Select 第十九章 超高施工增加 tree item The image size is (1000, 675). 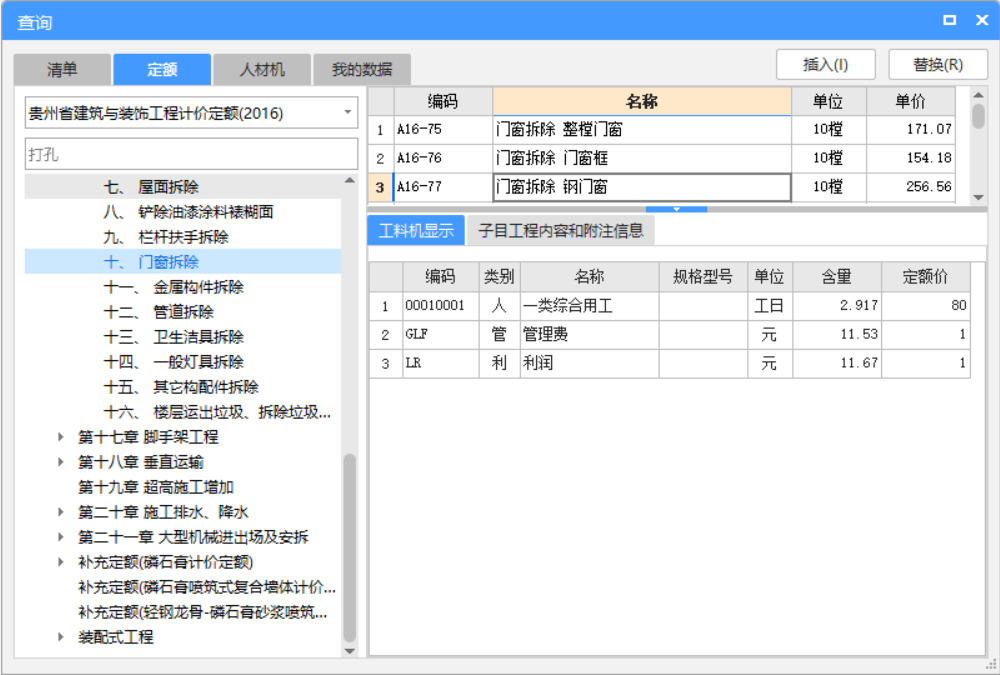coord(156,487)
